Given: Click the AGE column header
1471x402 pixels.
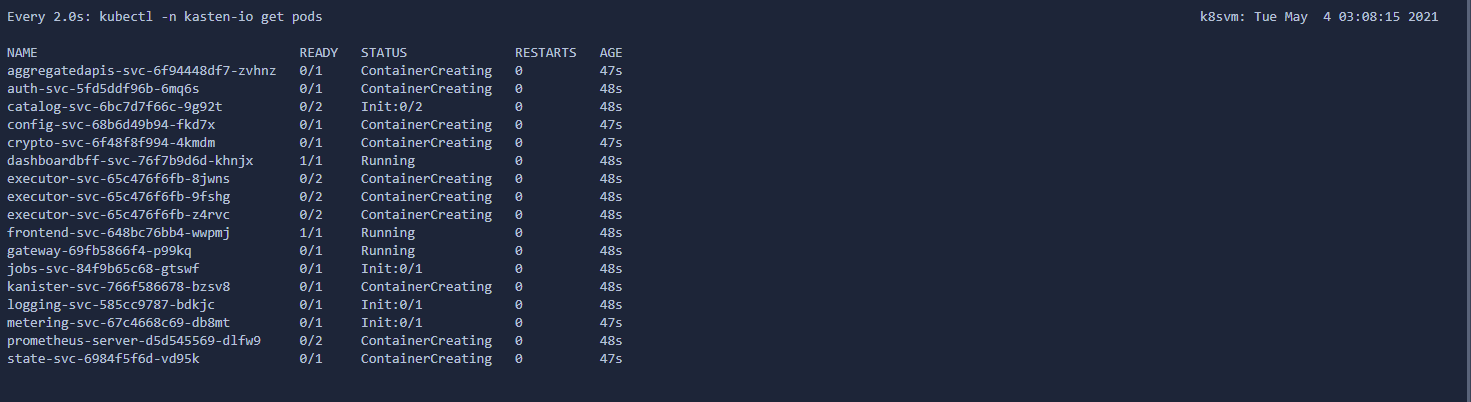Looking at the screenshot, I should coord(611,53).
